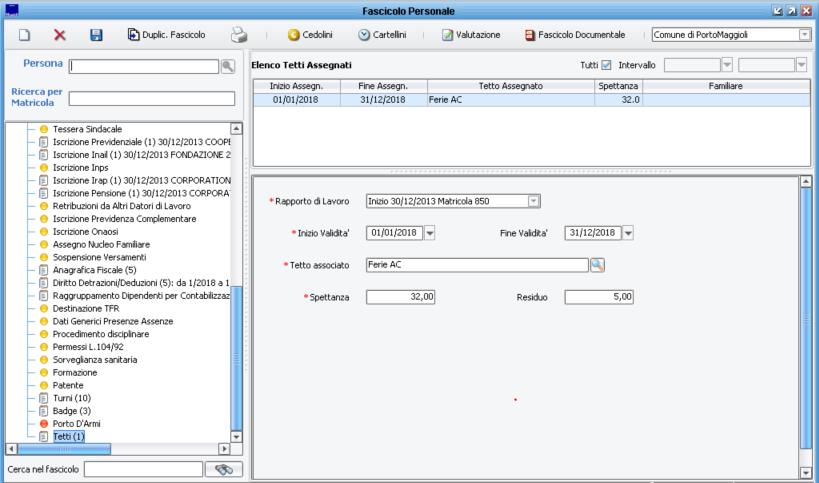Click the new blank document icon
The image size is (819, 483).
point(22,35)
